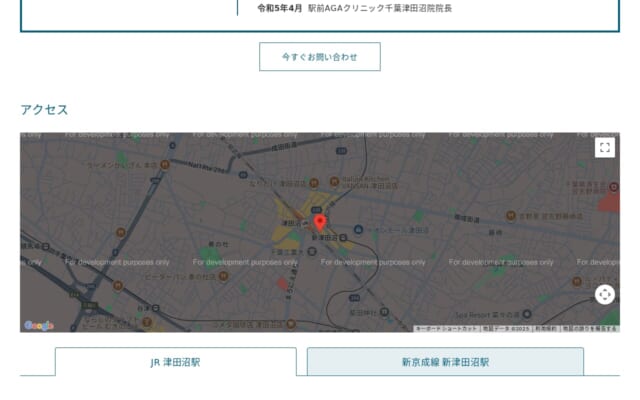Click the 駅前AGAクリニック千葉津田沼院院長 text
The image size is (640, 400).
(x=380, y=8)
